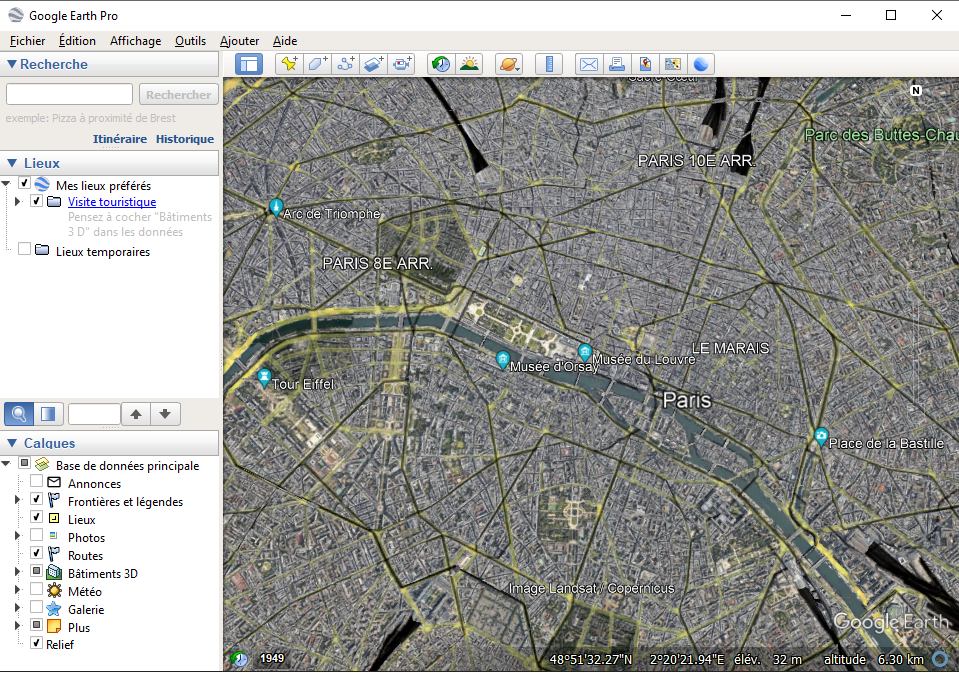
Task: Open the Historique search link
Action: pyautogui.click(x=185, y=139)
